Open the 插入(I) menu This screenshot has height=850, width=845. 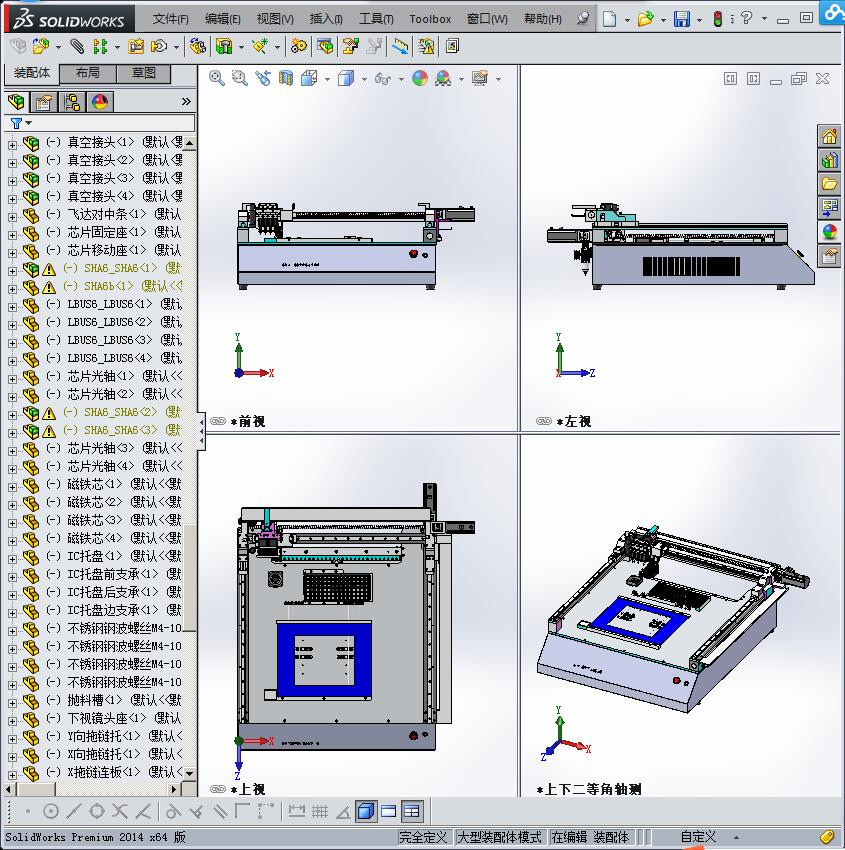[x=326, y=19]
